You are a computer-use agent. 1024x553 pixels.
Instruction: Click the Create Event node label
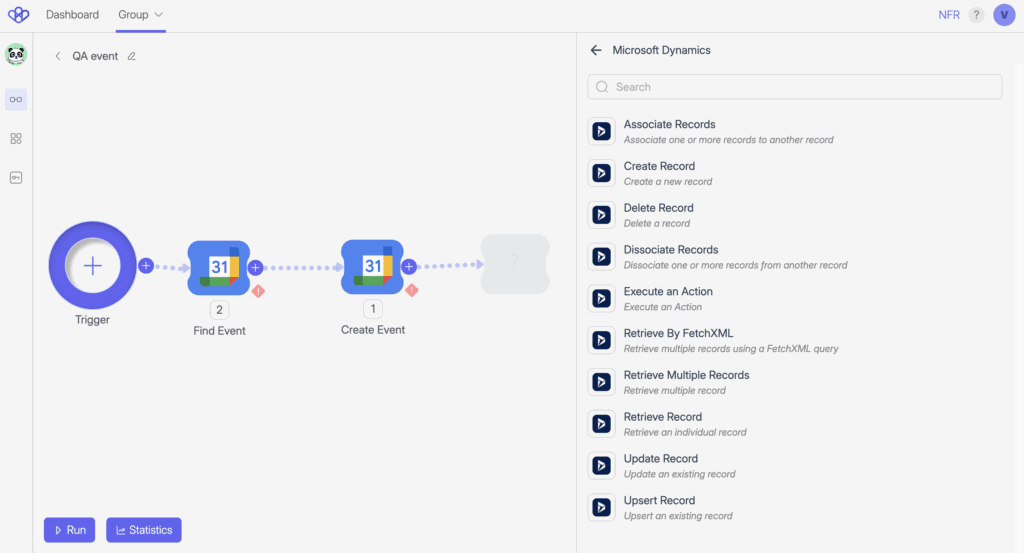click(373, 330)
